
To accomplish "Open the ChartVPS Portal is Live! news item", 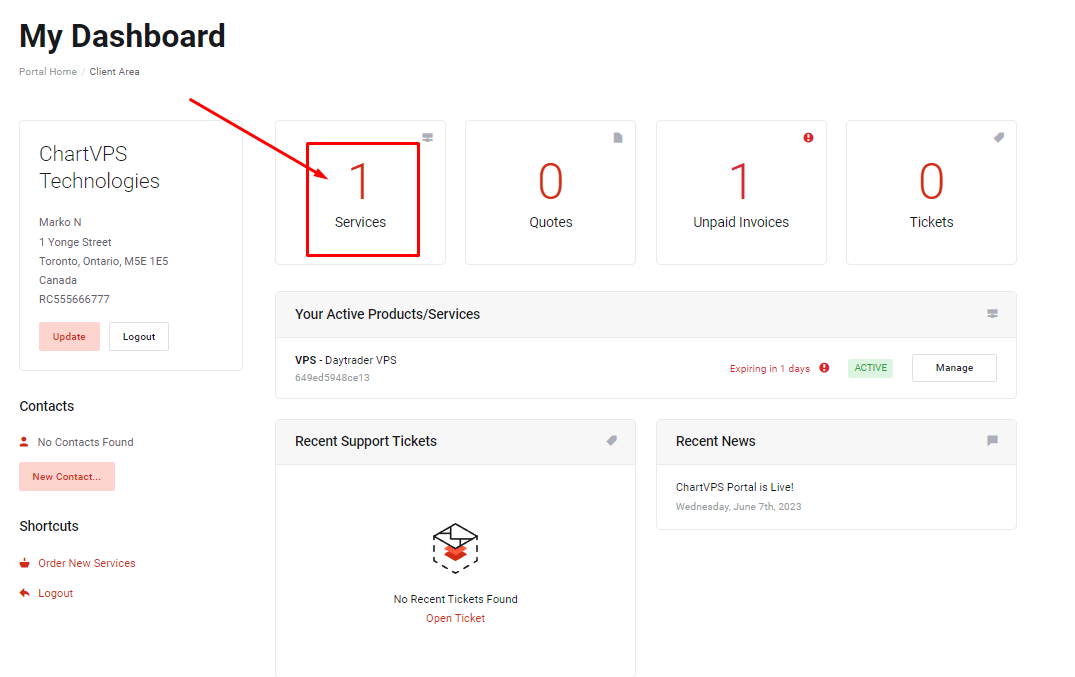I will 734,487.
